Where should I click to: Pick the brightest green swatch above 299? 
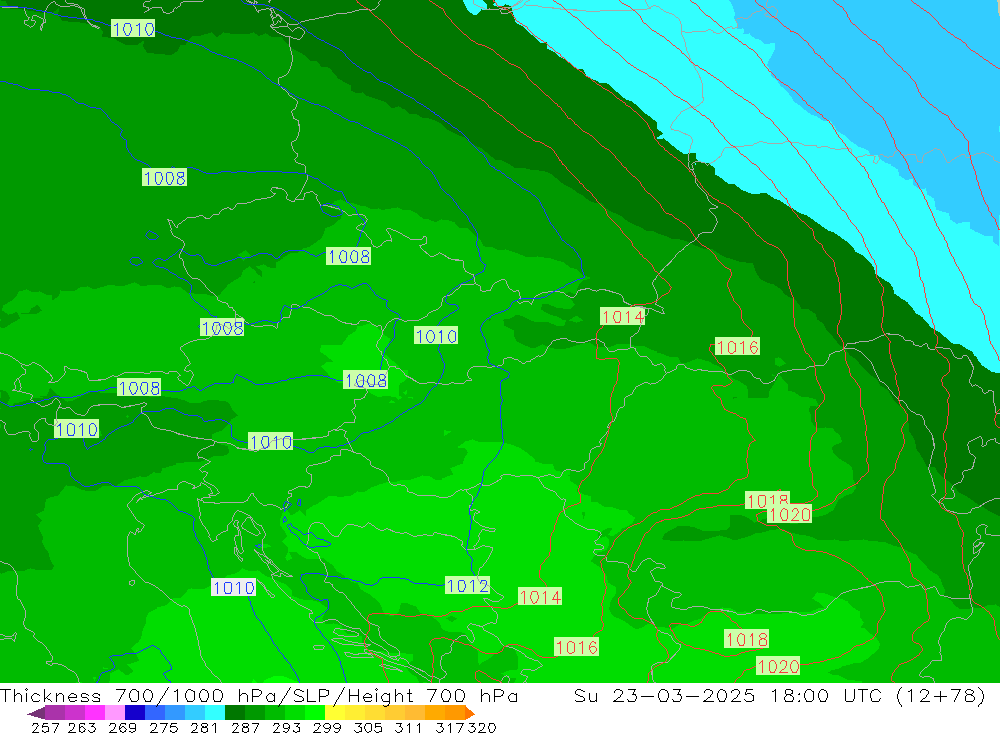coord(315,713)
